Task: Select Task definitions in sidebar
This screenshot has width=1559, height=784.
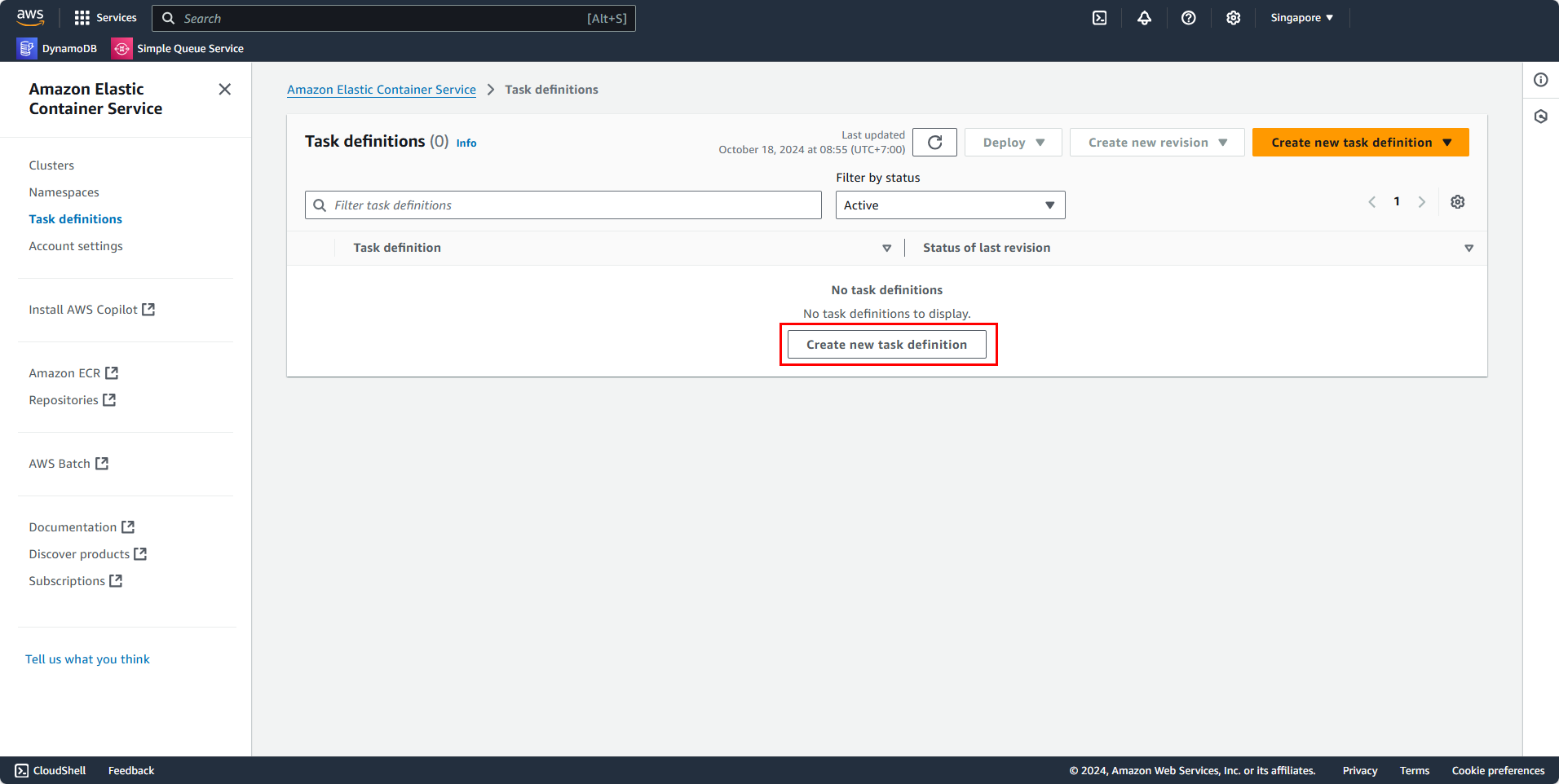Action: click(75, 219)
